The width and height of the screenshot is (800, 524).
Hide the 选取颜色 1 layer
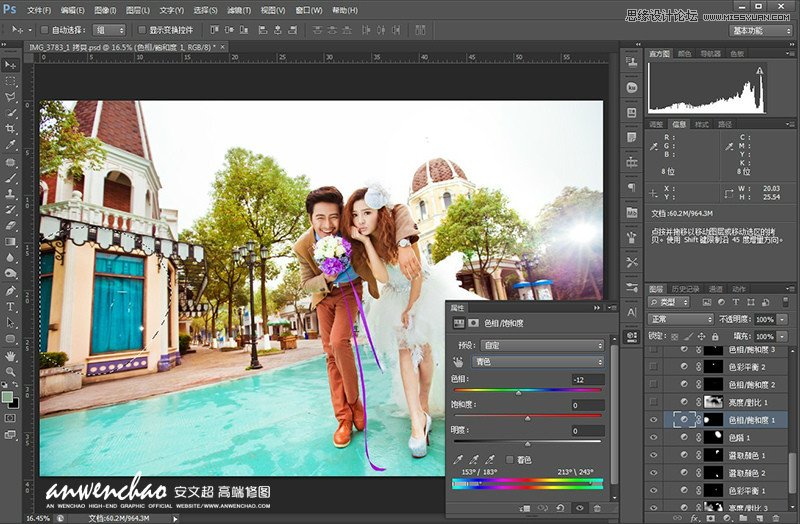point(653,455)
